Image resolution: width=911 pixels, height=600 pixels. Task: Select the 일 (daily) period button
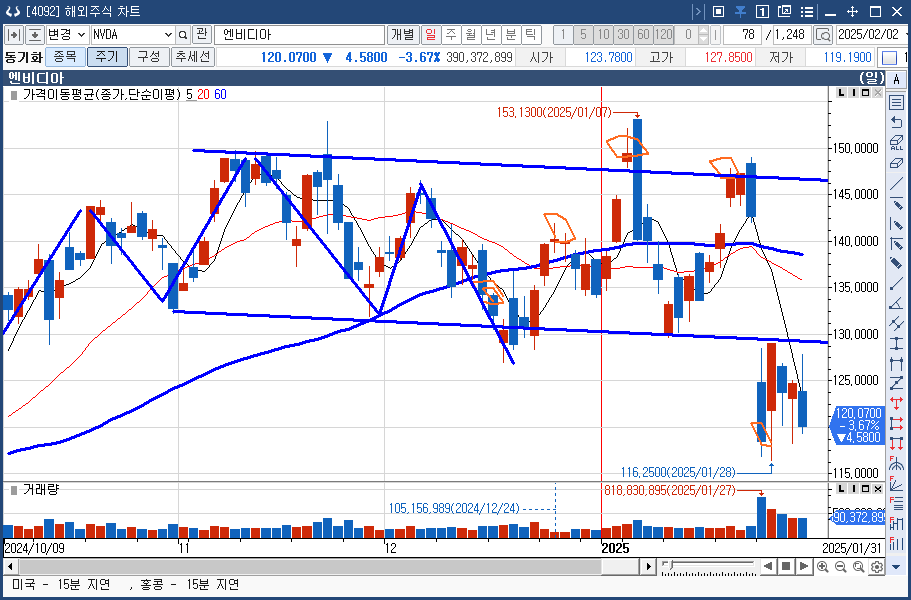click(x=431, y=35)
